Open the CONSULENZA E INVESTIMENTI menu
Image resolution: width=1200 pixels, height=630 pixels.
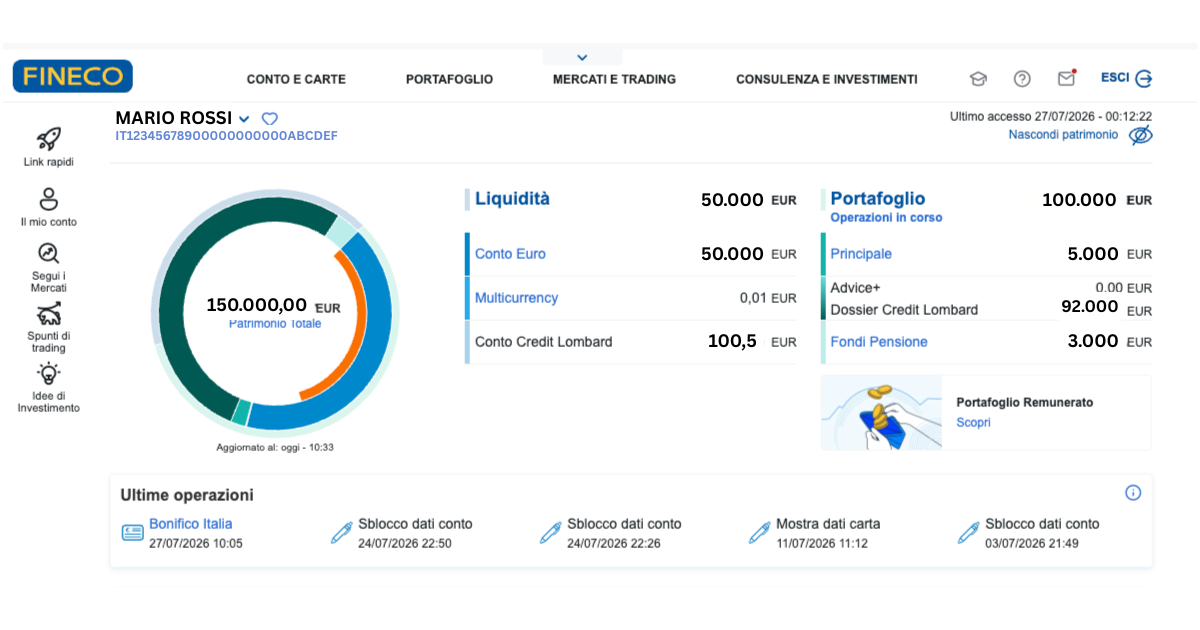click(x=826, y=79)
